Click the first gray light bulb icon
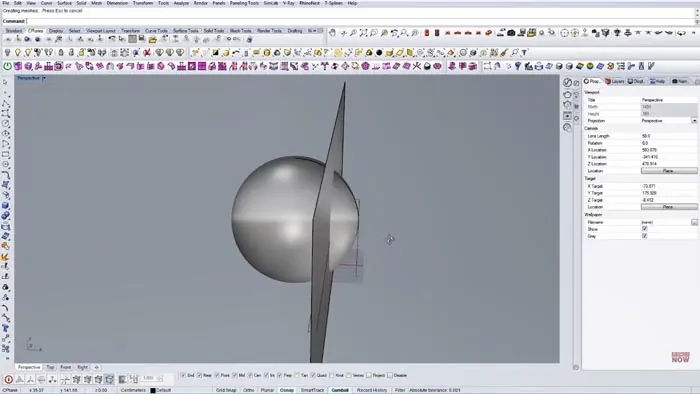The height and width of the screenshot is (394, 700). (7, 53)
